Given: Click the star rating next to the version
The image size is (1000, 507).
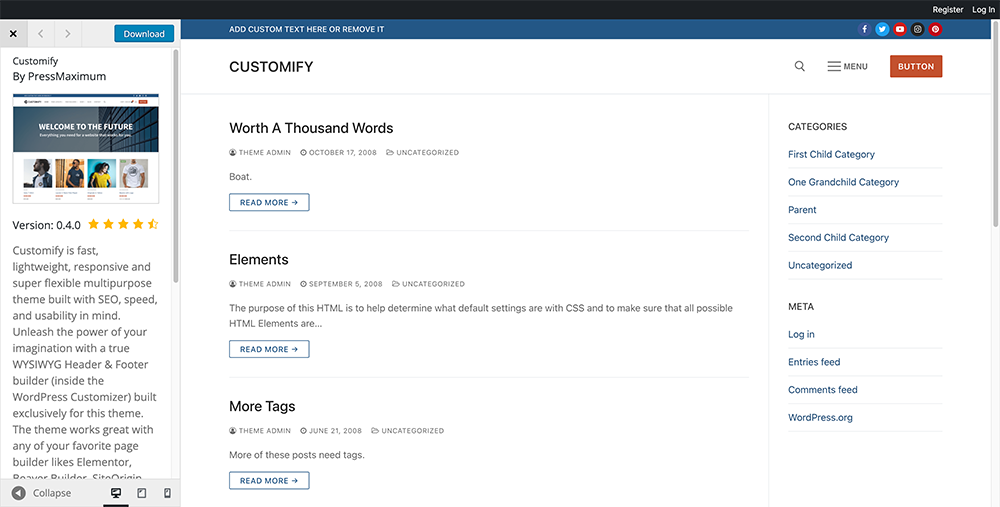Looking at the screenshot, I should [123, 224].
